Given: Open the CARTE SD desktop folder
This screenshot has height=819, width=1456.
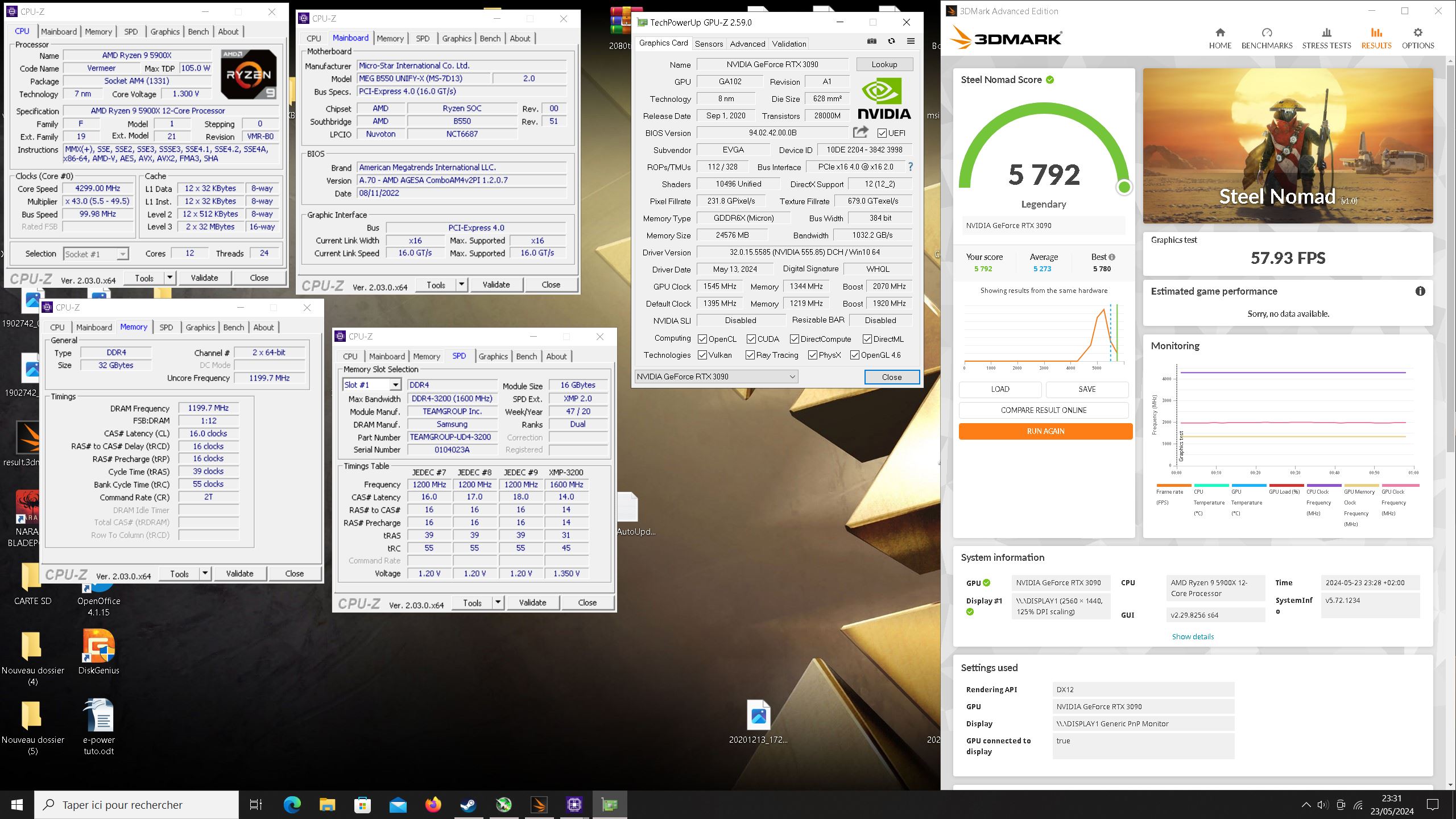Looking at the screenshot, I should tap(32, 584).
